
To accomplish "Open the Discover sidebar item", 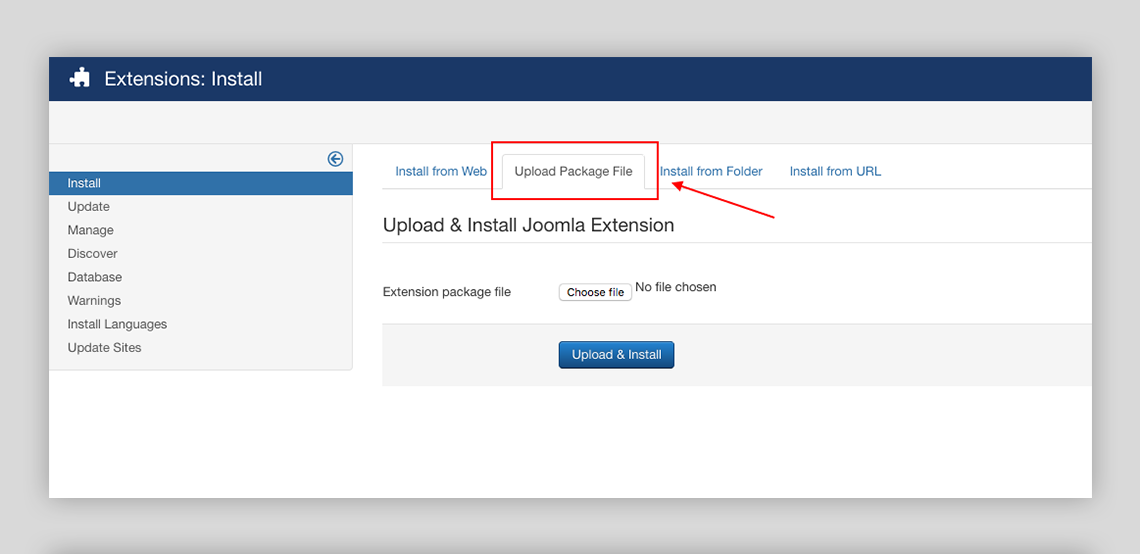I will [x=92, y=254].
